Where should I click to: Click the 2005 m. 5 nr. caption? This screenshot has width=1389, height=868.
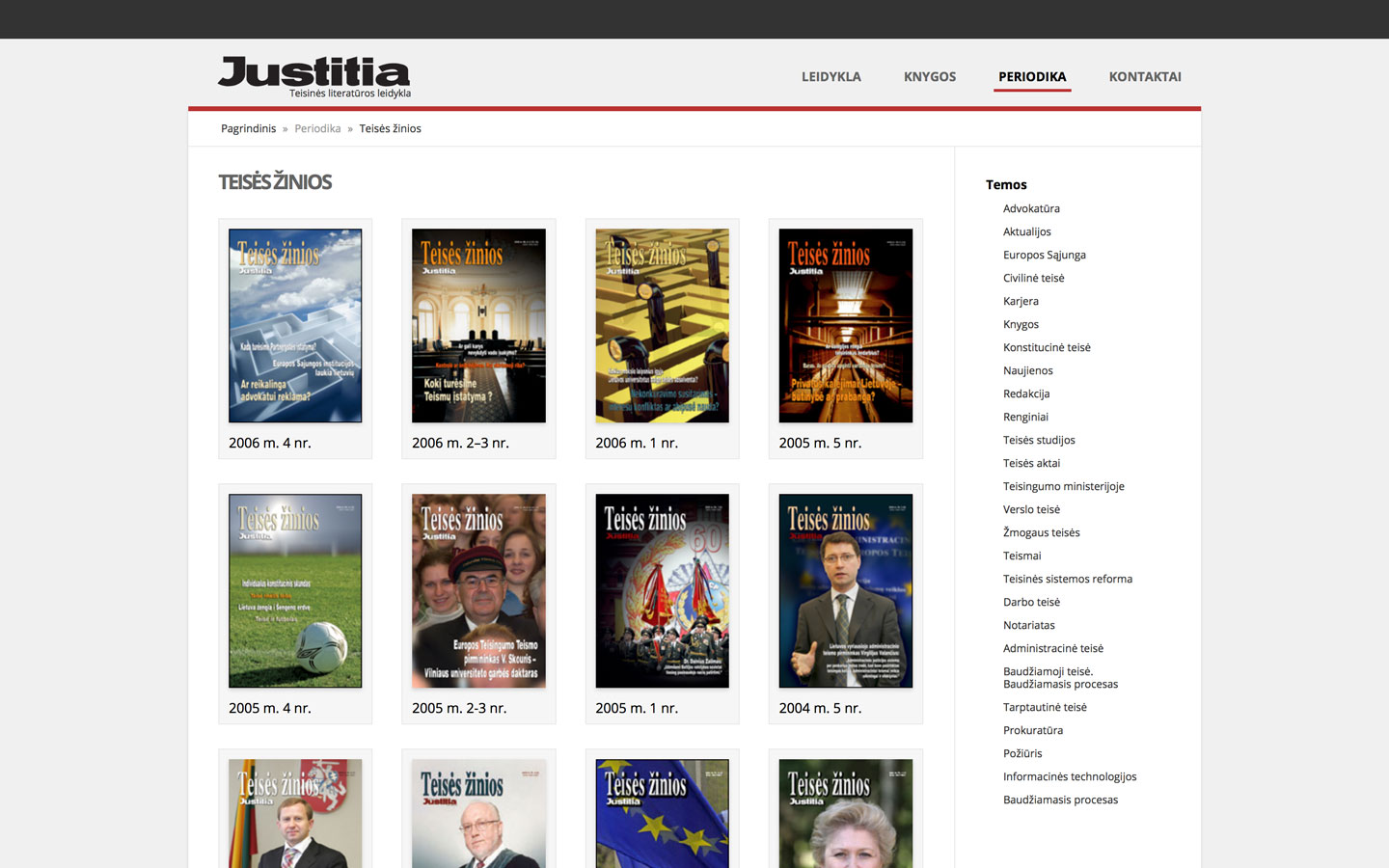click(x=821, y=443)
